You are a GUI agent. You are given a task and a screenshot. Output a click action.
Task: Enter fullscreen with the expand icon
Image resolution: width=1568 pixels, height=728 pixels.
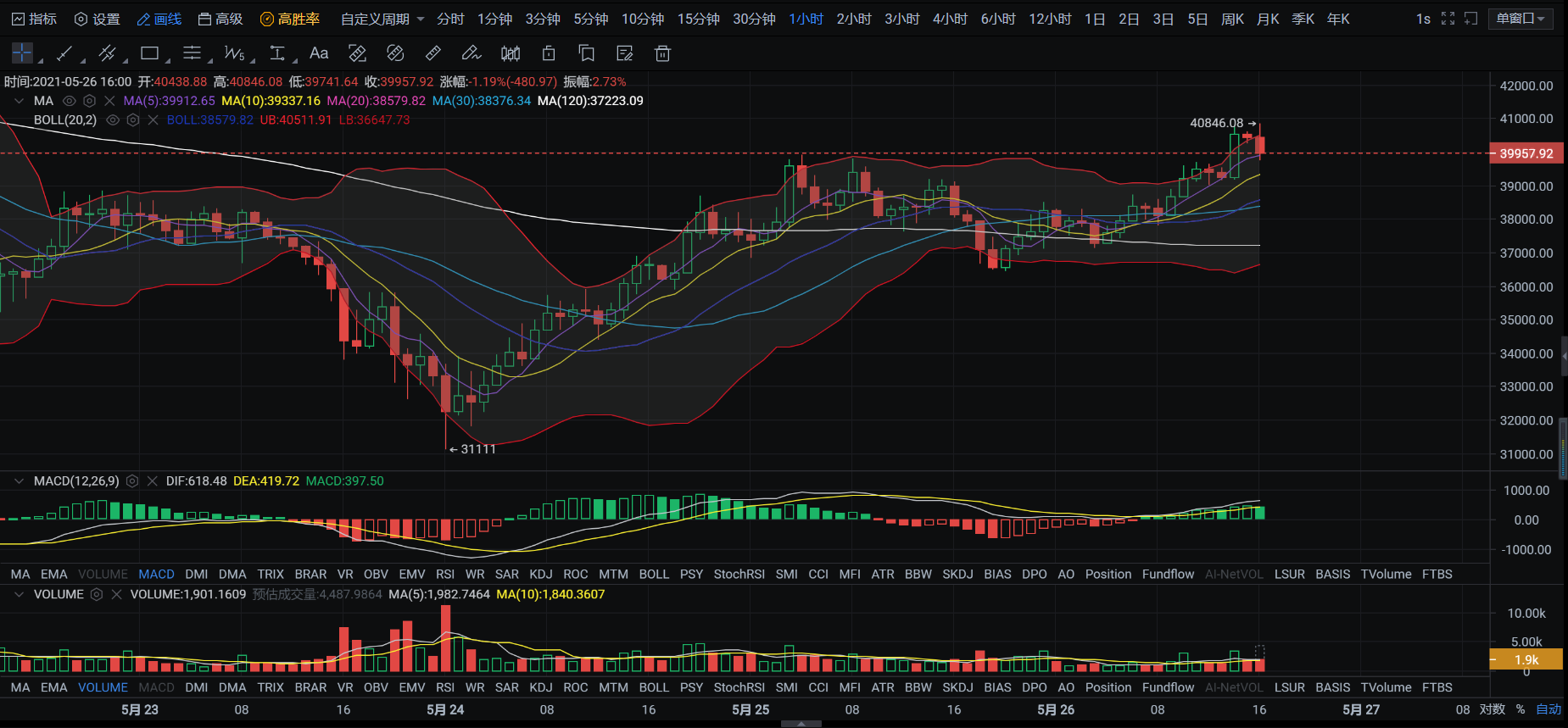point(1448,19)
